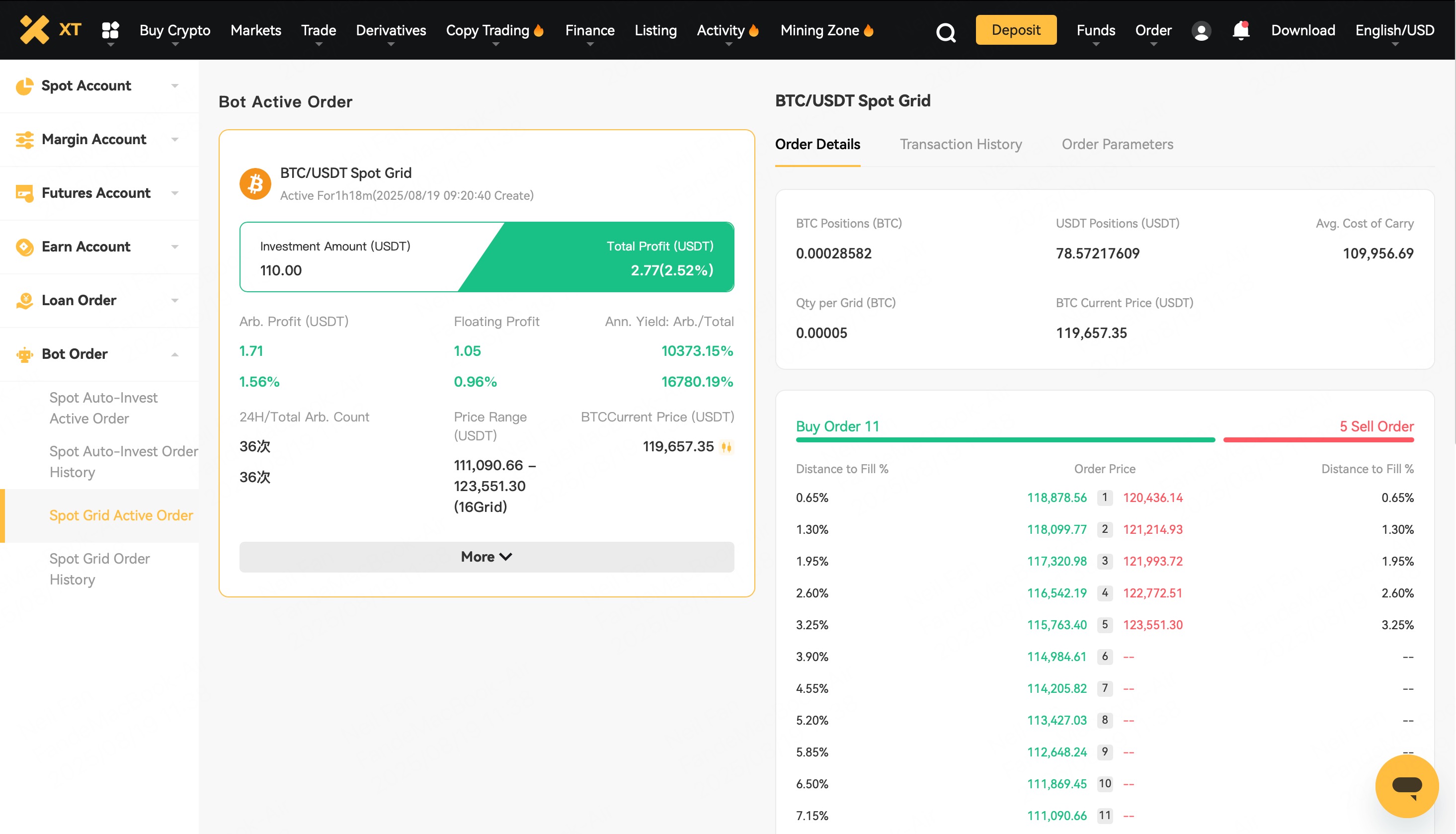Select Spot Auto-Invest Active Order item
The image size is (1456, 834).
103,408
